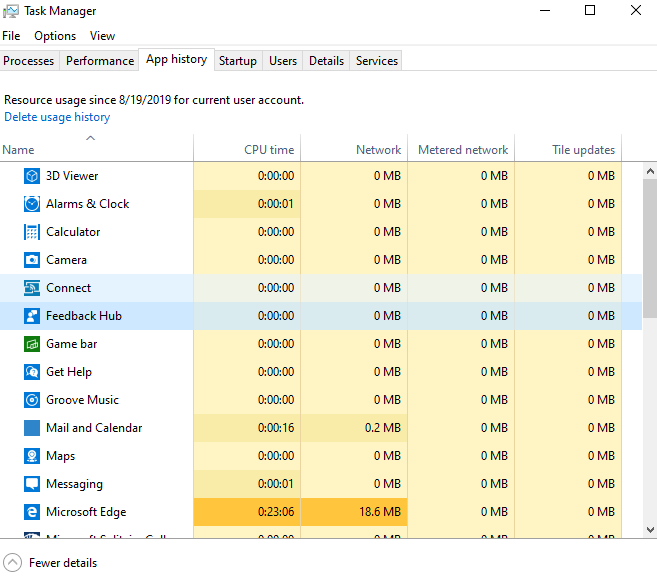
Task: Switch to the Services tab
Action: [377, 61]
